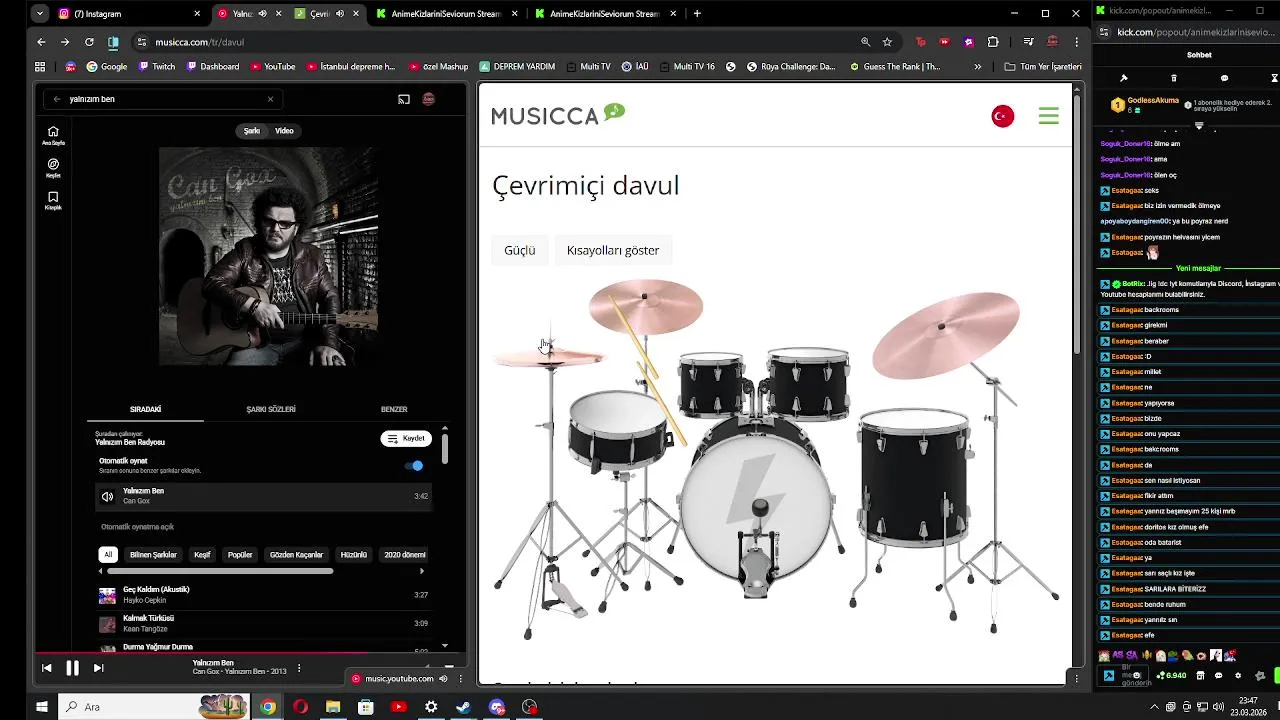Image resolution: width=1280 pixels, height=720 pixels.
Task: Go back using arrow in music search bar
Action: coord(57,99)
